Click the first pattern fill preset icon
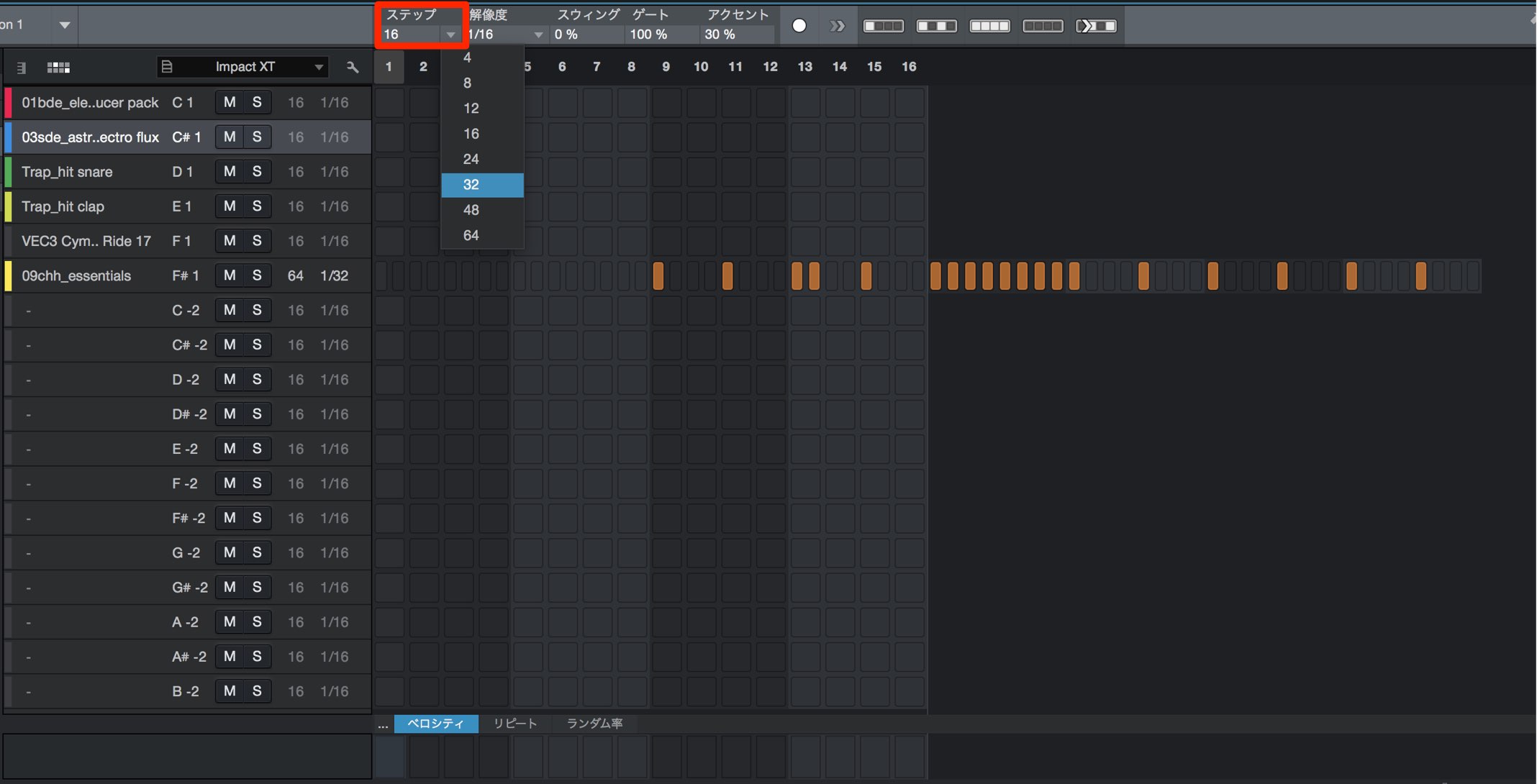The height and width of the screenshot is (784, 1537). (x=883, y=26)
